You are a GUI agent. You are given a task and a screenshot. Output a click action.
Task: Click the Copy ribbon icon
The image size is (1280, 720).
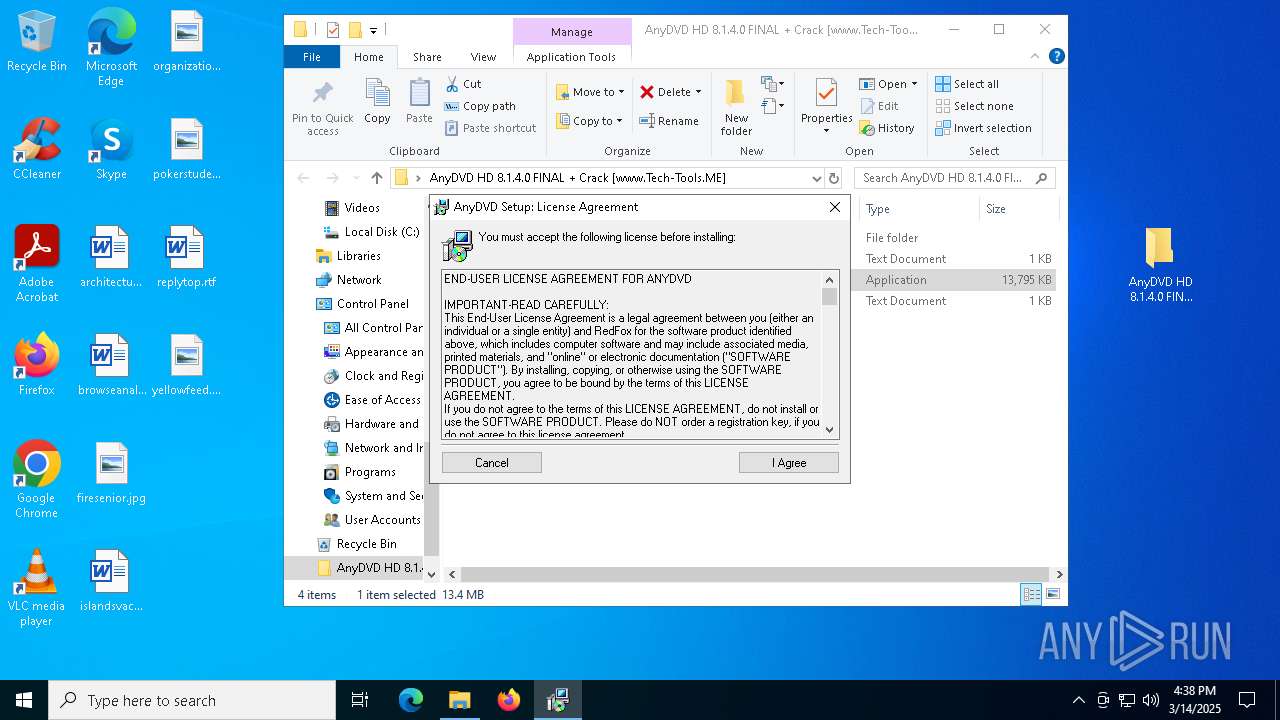377,102
